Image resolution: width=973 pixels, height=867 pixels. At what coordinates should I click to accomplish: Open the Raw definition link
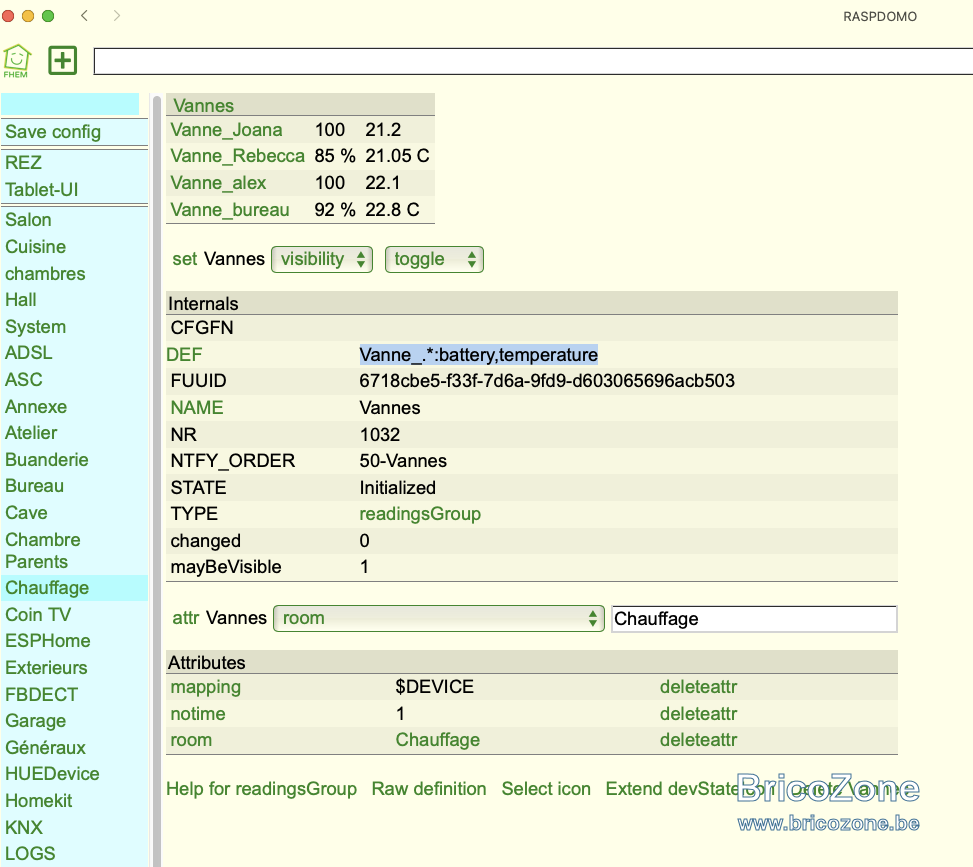point(429,789)
